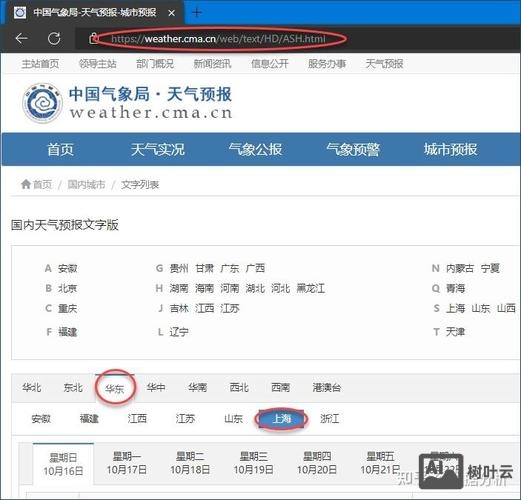Reload the page with refresh icon
This screenshot has height=500, width=521.
54,39
